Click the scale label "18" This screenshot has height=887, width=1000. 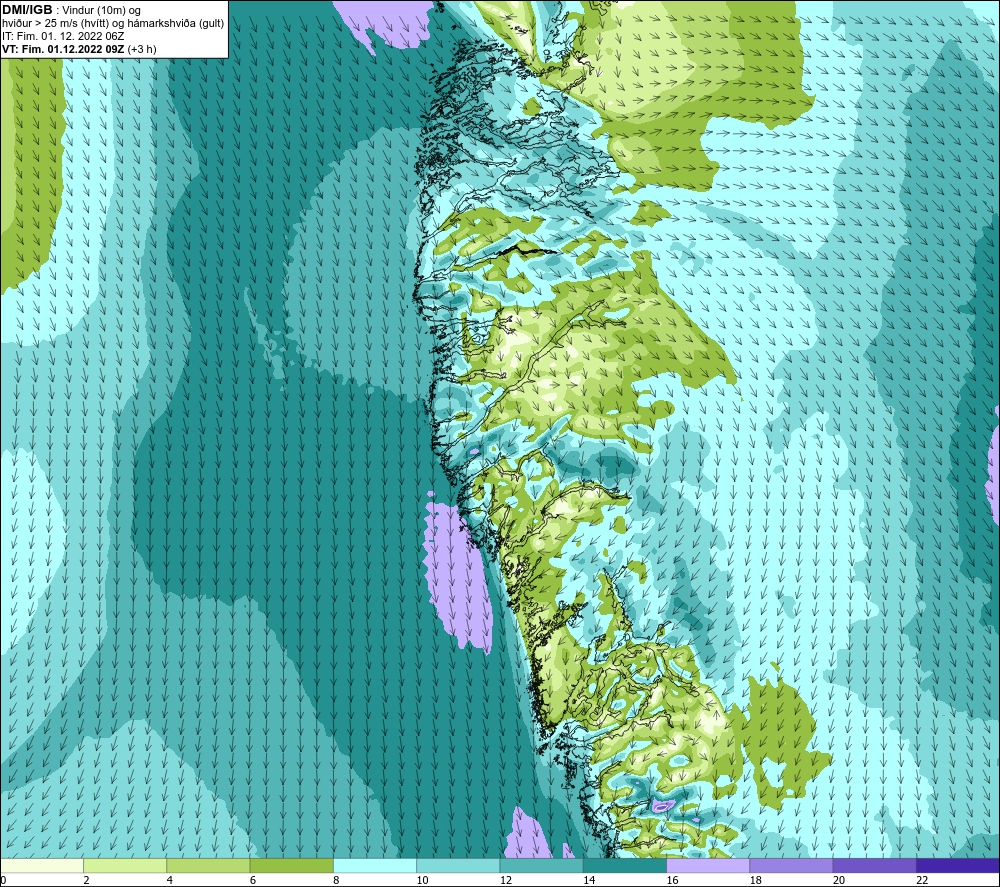point(756,880)
